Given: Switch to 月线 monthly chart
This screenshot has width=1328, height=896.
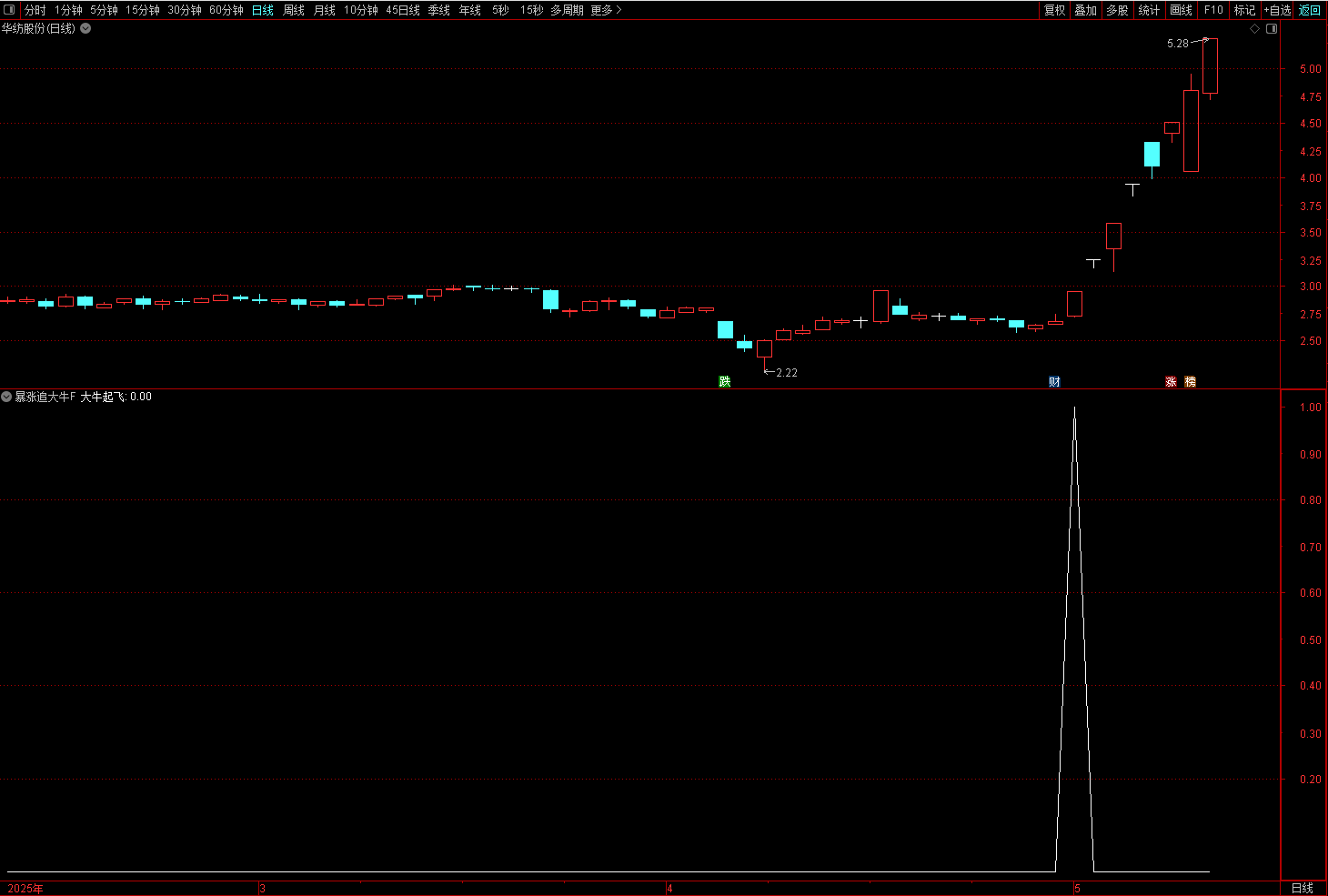Looking at the screenshot, I should pos(325,10).
